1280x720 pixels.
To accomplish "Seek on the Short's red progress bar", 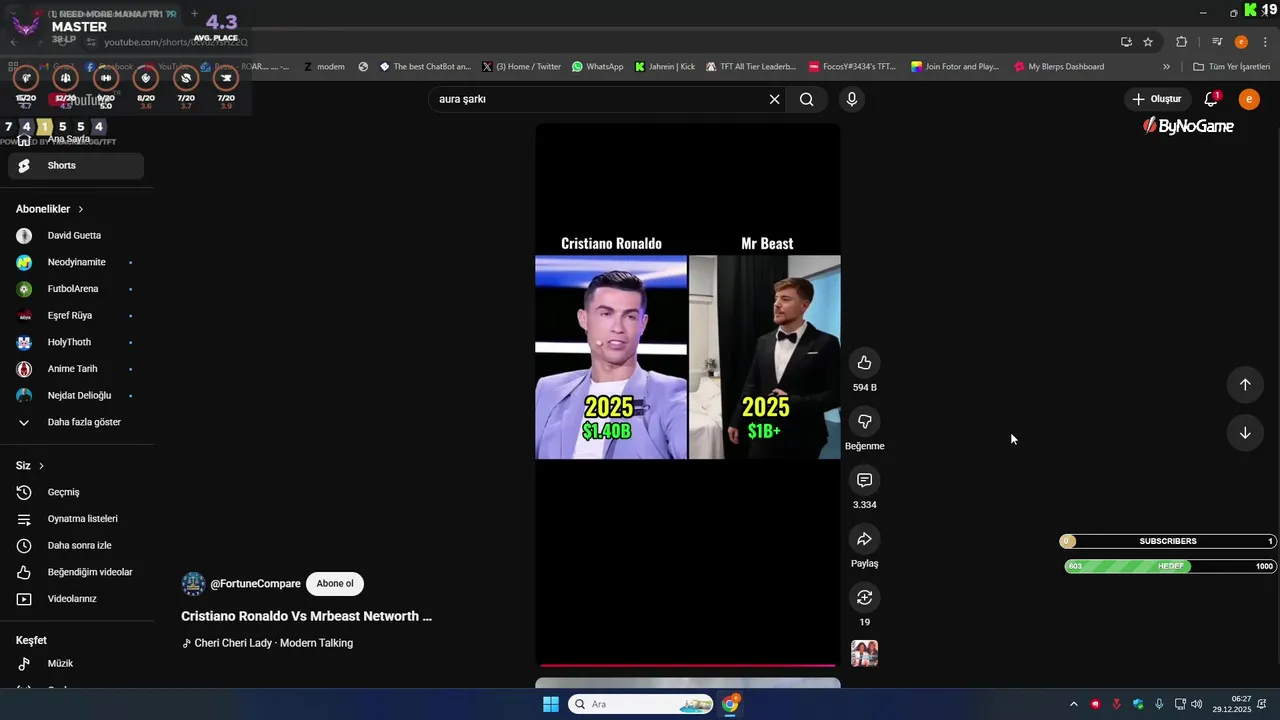I will tap(688, 665).
